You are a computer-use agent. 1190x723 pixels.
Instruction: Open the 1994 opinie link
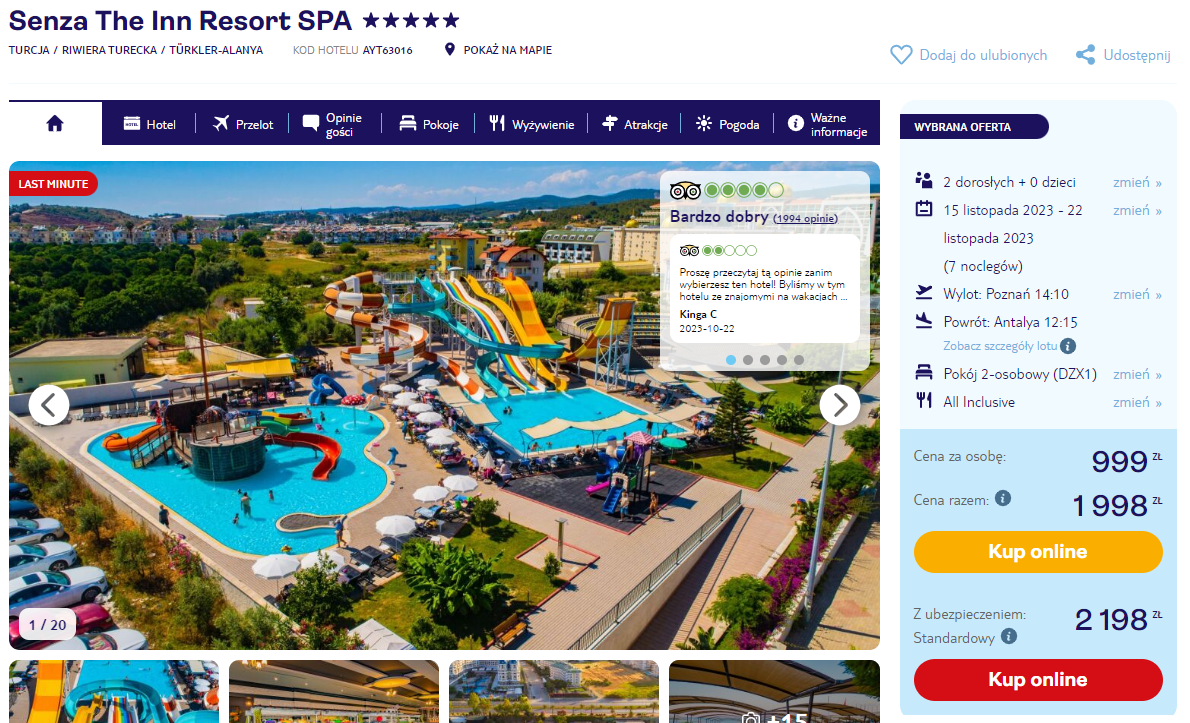[x=805, y=218]
